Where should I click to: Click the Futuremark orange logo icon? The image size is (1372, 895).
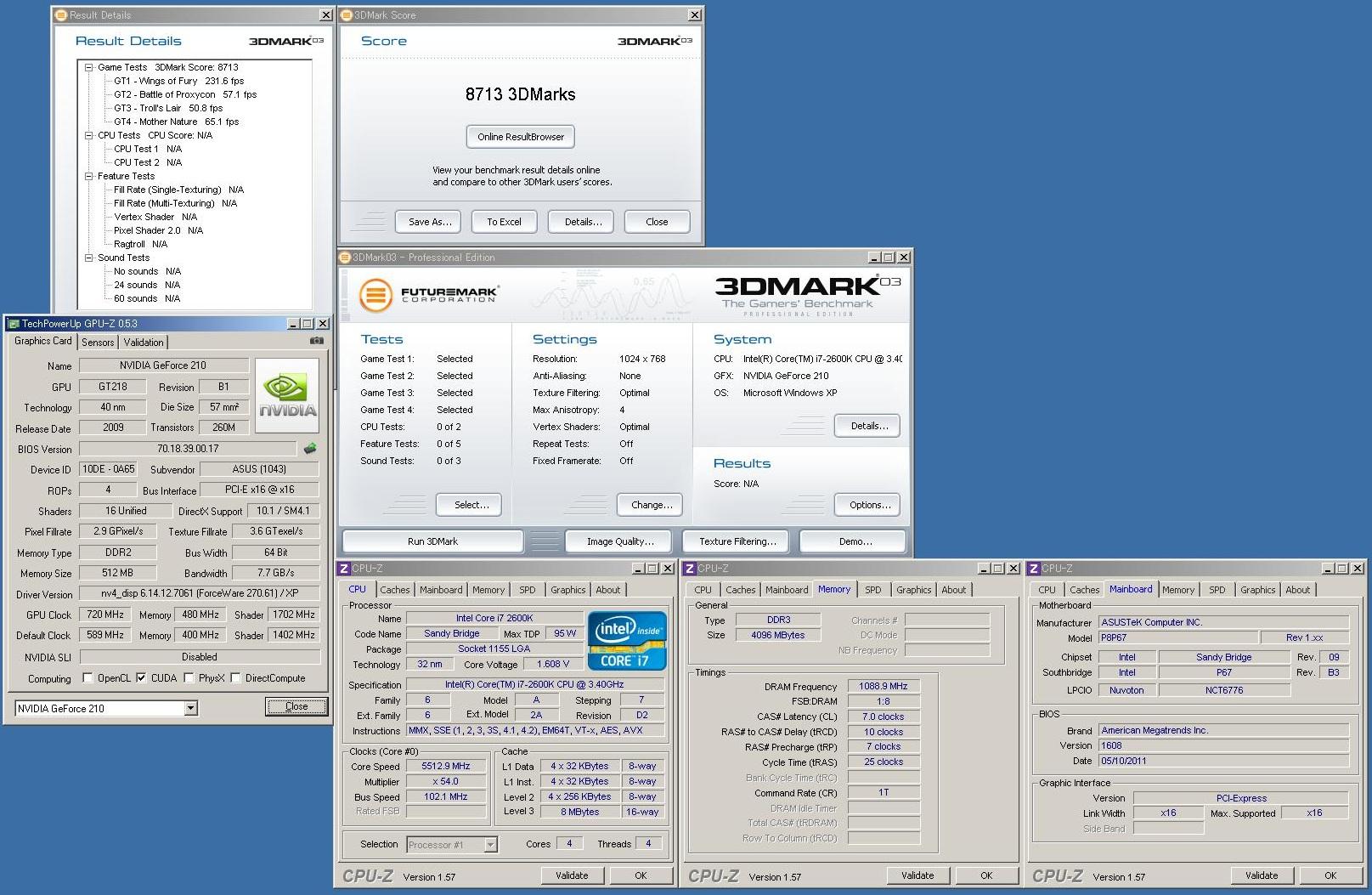[375, 295]
